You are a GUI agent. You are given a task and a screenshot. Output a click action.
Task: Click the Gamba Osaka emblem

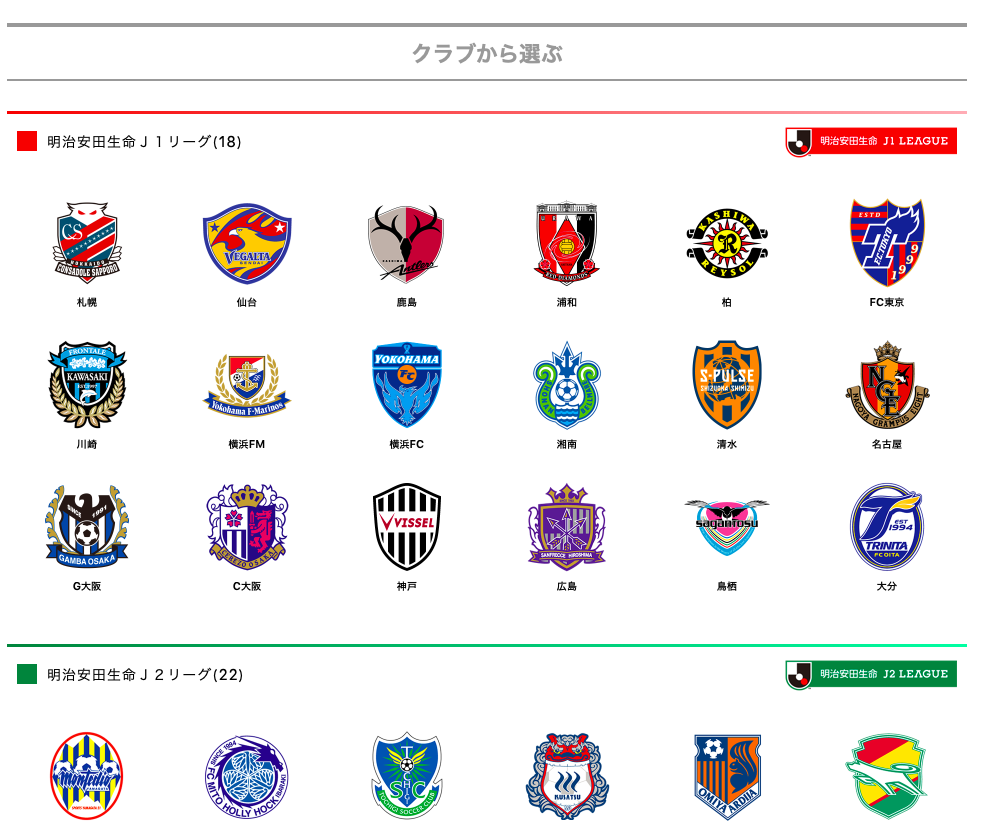tap(87, 526)
